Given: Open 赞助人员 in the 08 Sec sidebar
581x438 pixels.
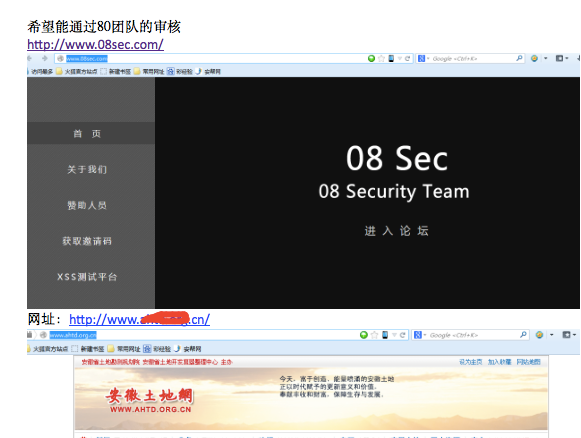Looking at the screenshot, I should tap(87, 205).
